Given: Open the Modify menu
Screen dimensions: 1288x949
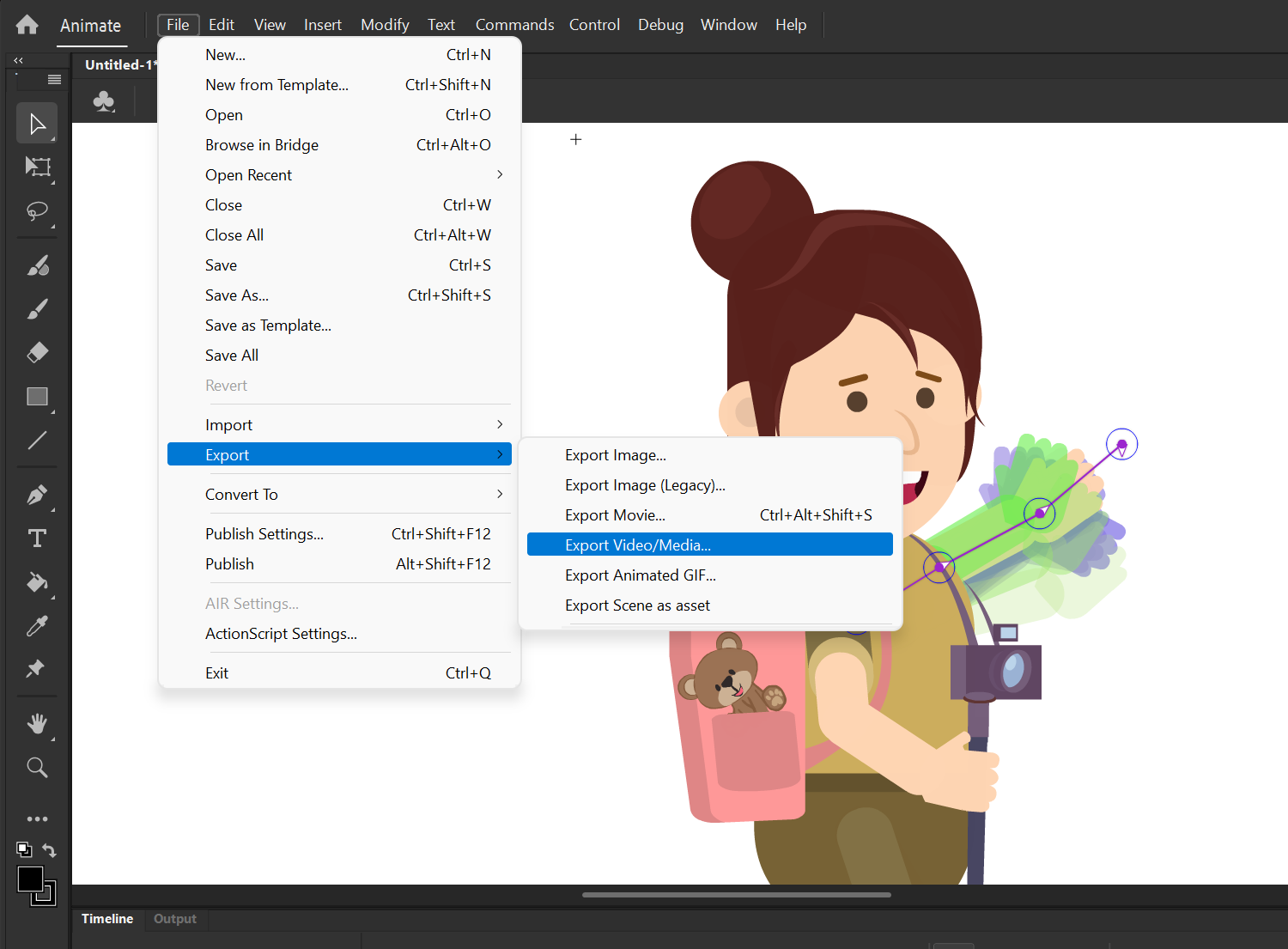Looking at the screenshot, I should [384, 24].
